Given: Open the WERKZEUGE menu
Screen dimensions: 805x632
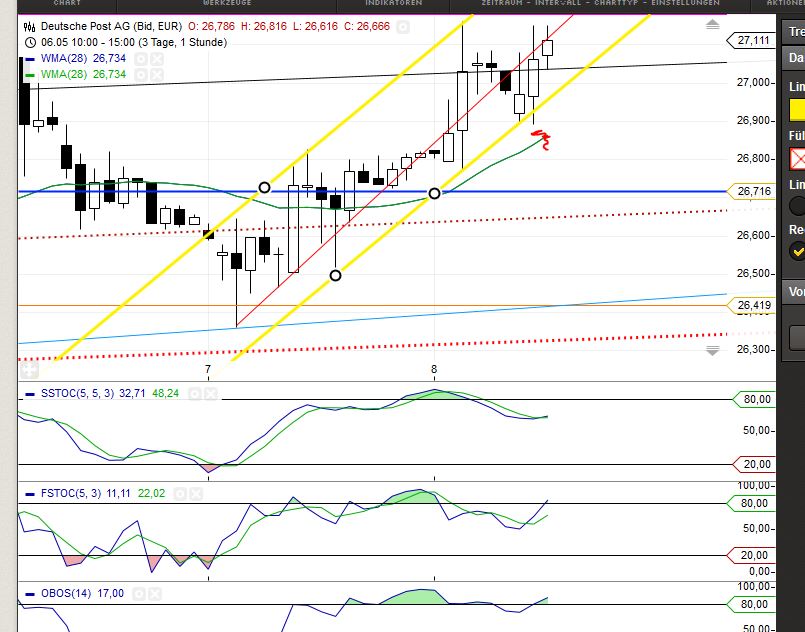Looking at the screenshot, I should pos(227,3).
